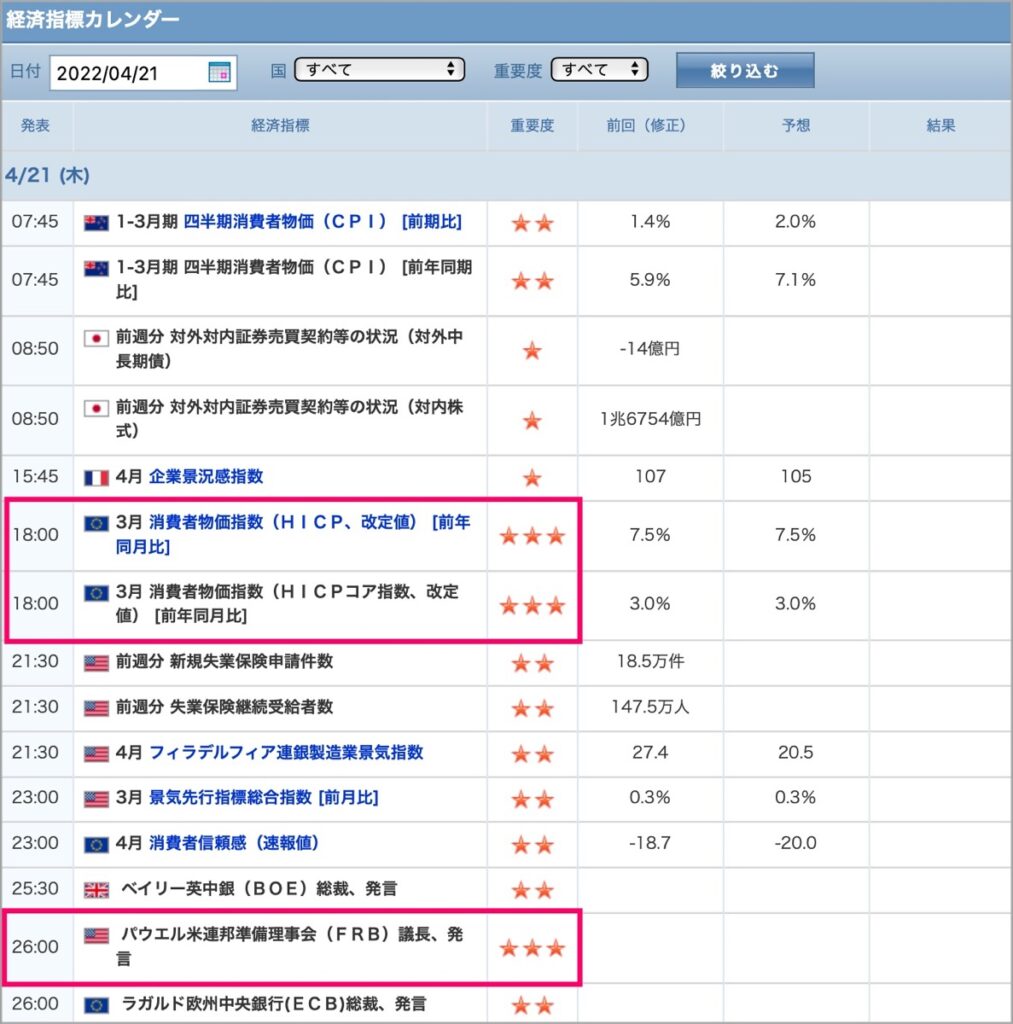1013x1024 pixels.
Task: Click the 4/21 (木) date heading
Action: [x=47, y=175]
